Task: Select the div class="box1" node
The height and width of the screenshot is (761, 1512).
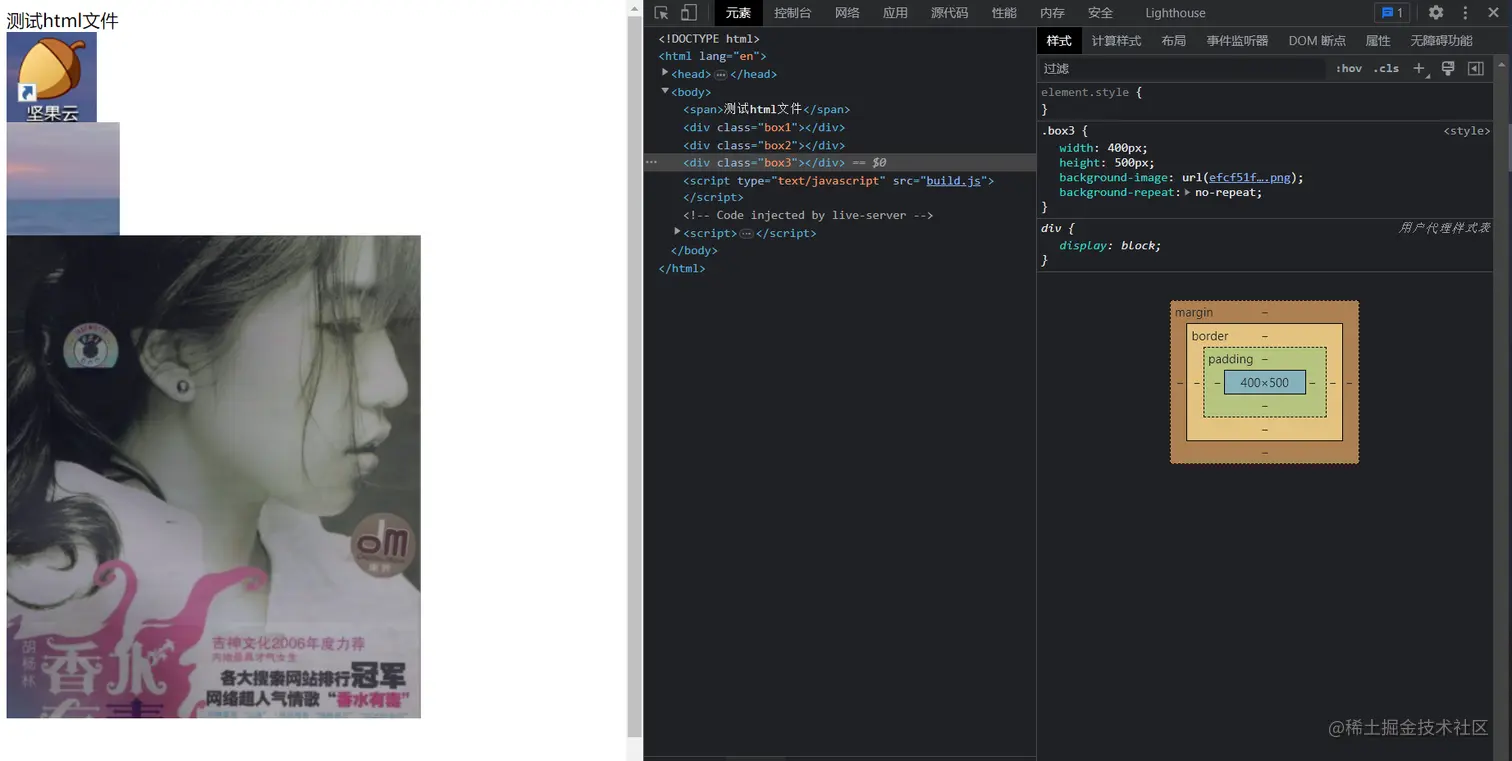Action: tap(764, 127)
